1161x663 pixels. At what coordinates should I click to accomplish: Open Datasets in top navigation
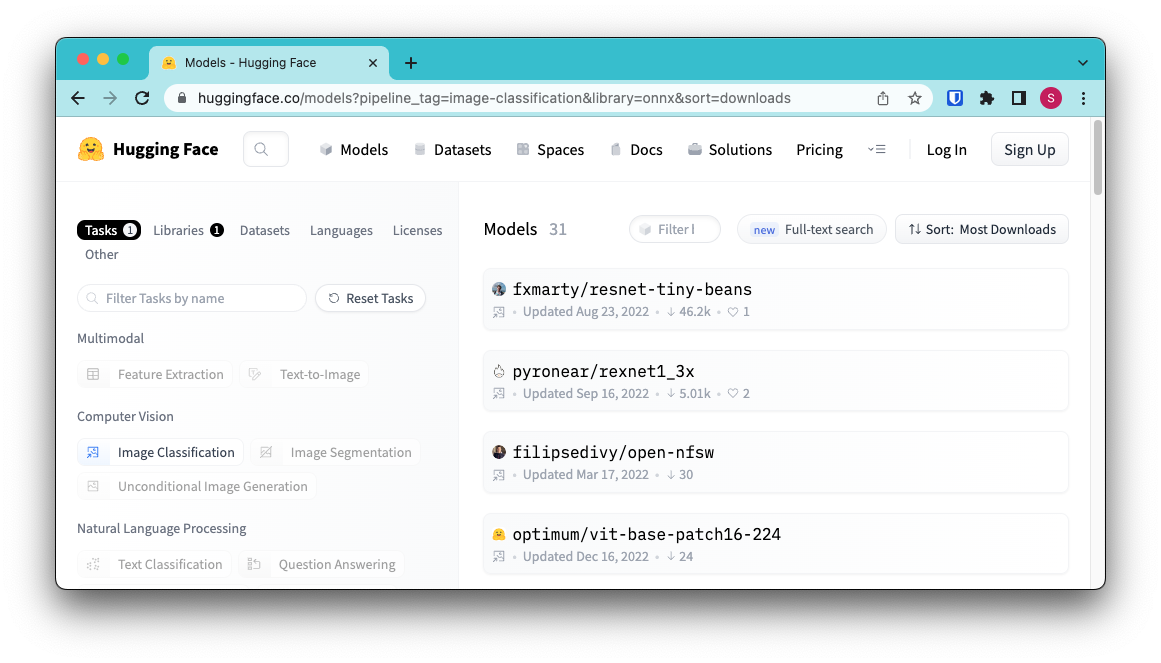coord(452,150)
